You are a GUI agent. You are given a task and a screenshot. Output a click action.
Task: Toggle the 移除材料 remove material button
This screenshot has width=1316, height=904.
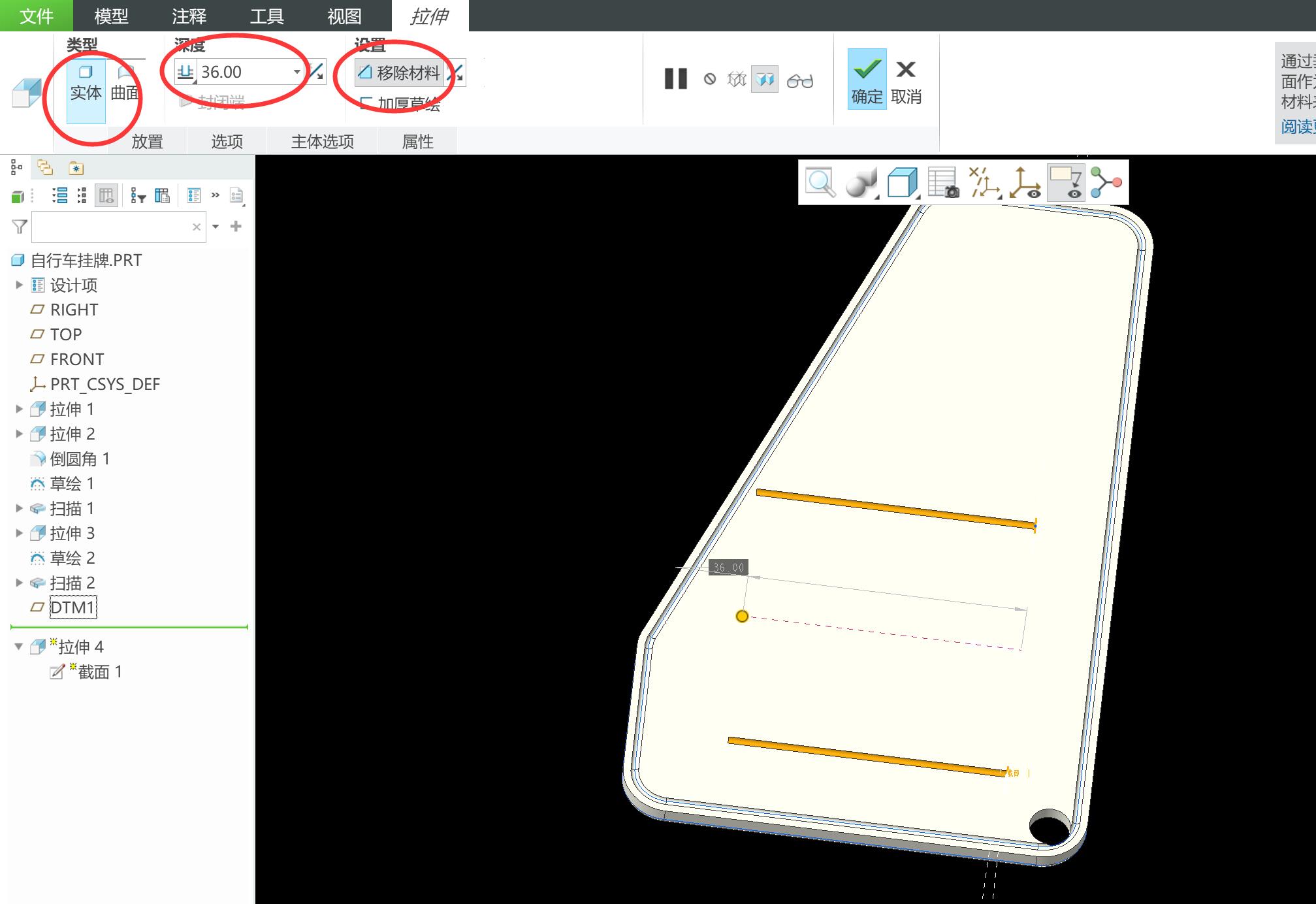(x=400, y=73)
